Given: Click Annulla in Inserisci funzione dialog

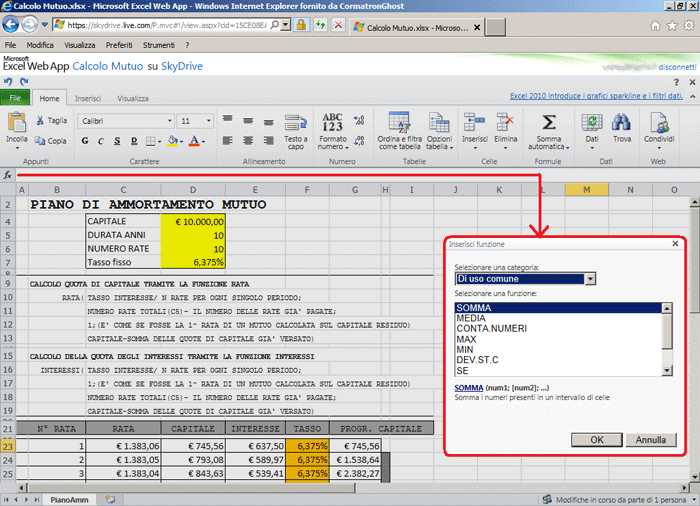Looking at the screenshot, I should click(x=651, y=440).
